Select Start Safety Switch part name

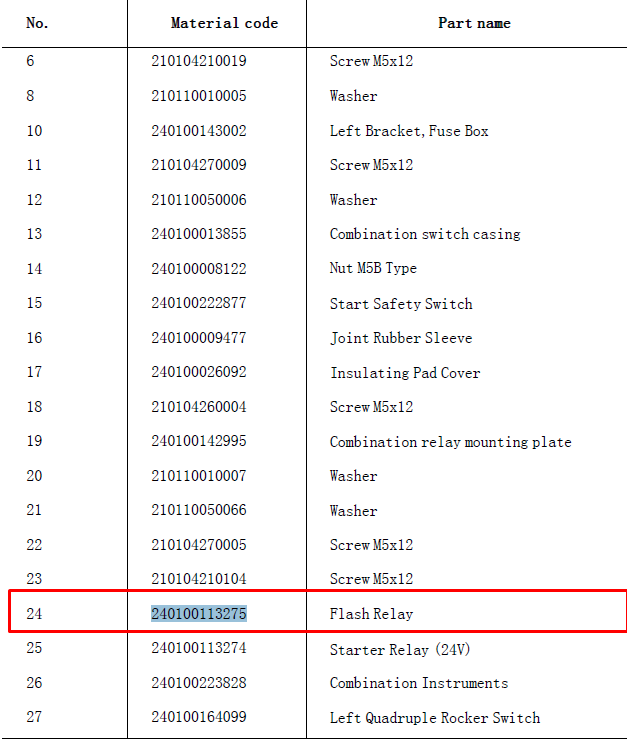pos(401,303)
